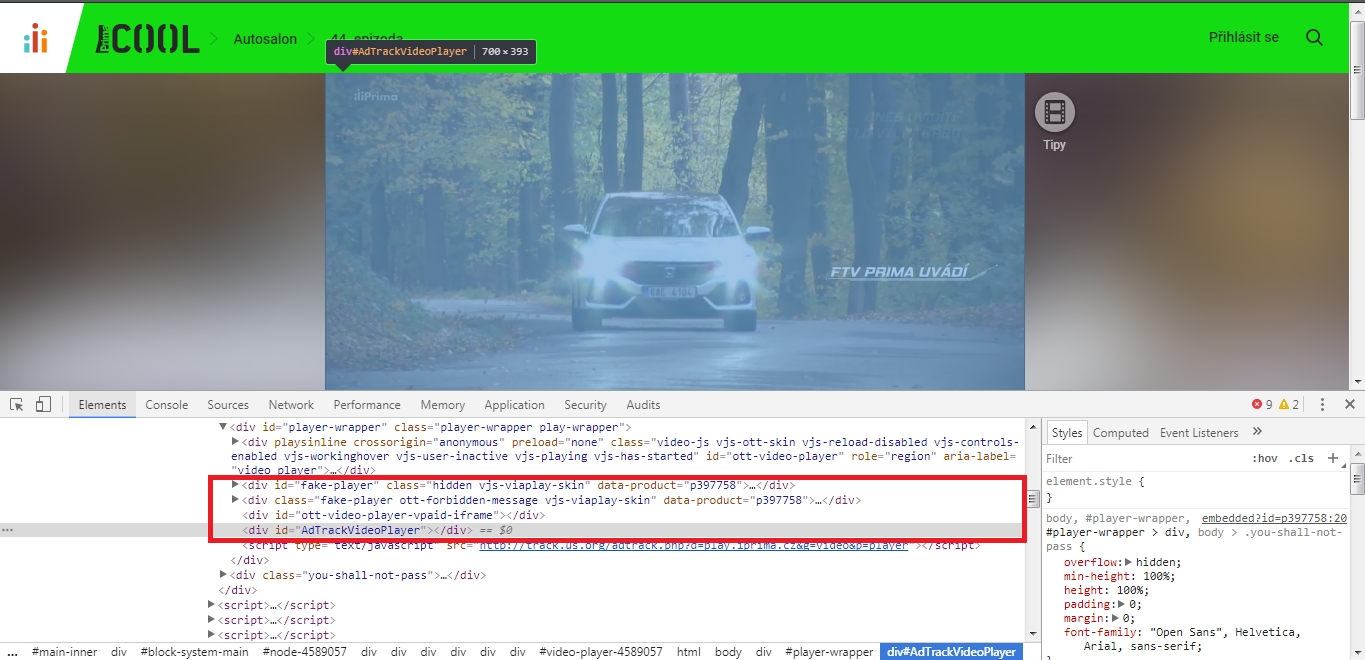Expand the id fake-player div node
Image resolution: width=1365 pixels, height=660 pixels.
click(236, 485)
